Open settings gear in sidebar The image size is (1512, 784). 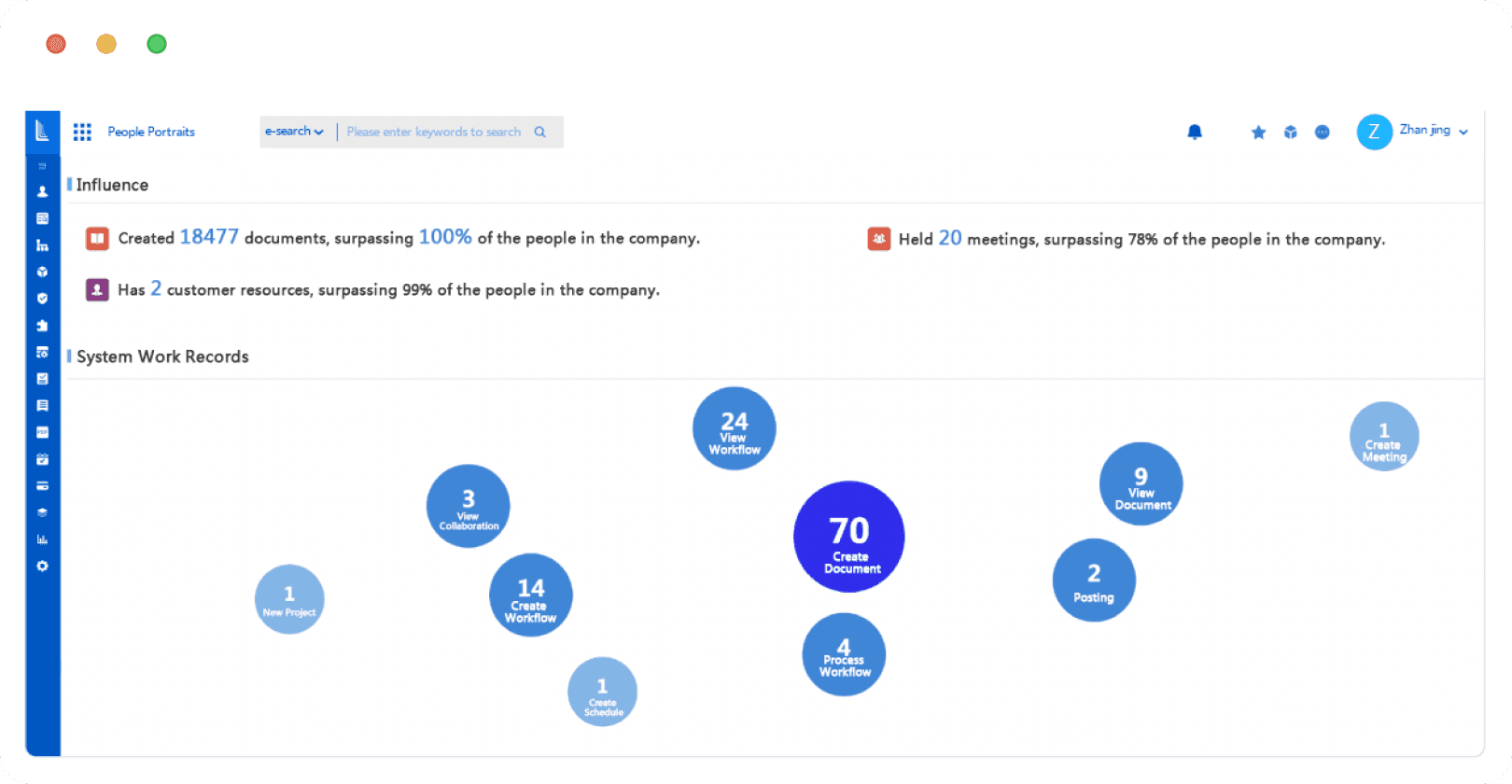coord(42,566)
